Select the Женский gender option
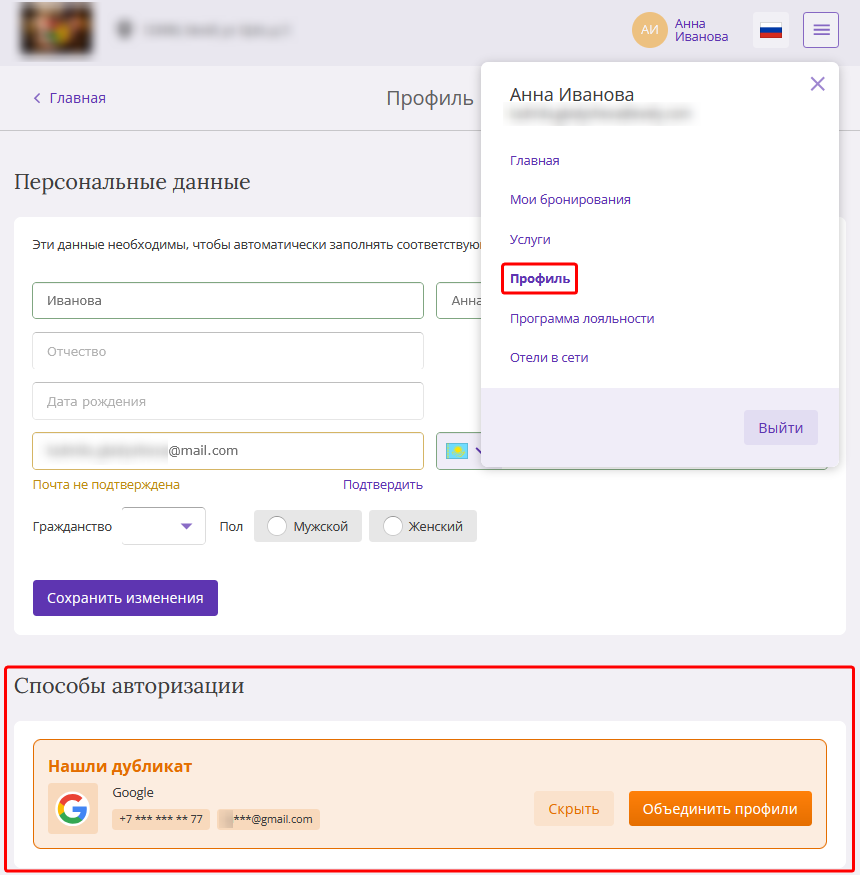860x875 pixels. (x=423, y=526)
